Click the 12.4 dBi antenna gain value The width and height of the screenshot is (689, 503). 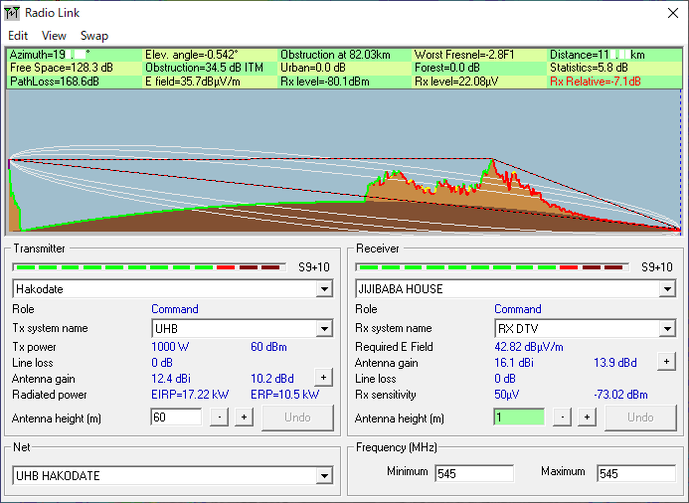[171, 379]
